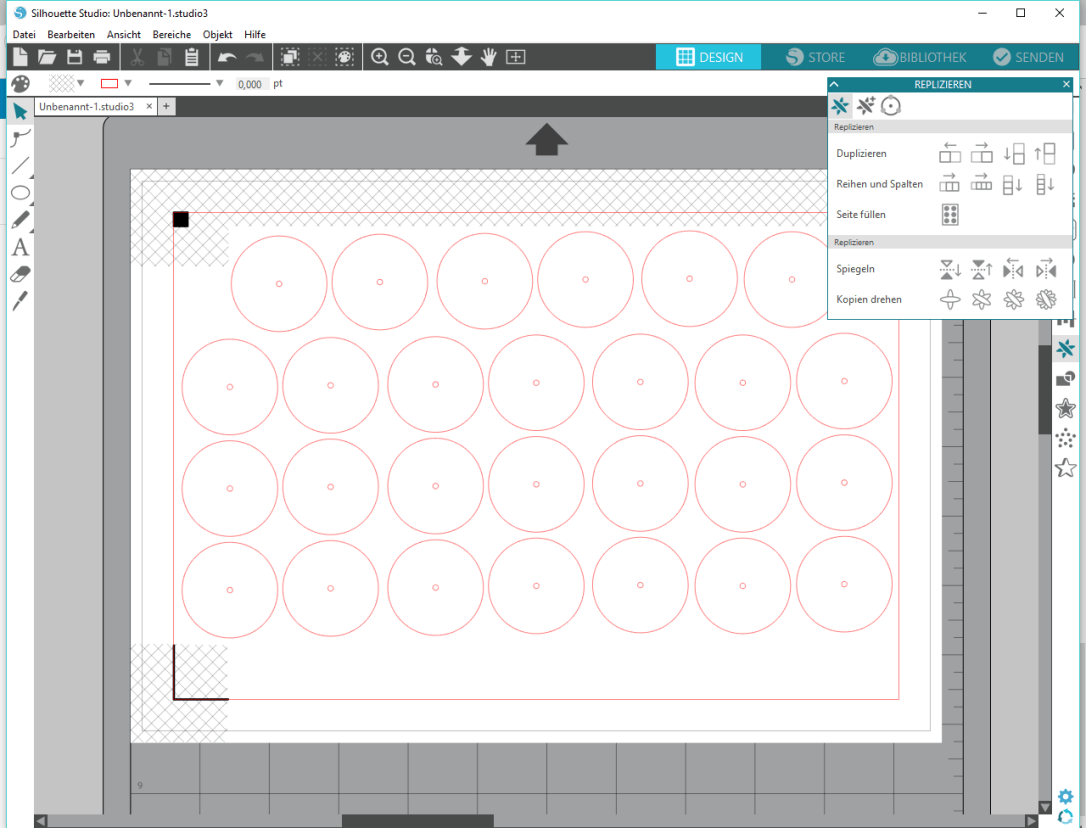Image resolution: width=1086 pixels, height=828 pixels.
Task: Click the Fill Page replicate icon
Action: click(950, 214)
